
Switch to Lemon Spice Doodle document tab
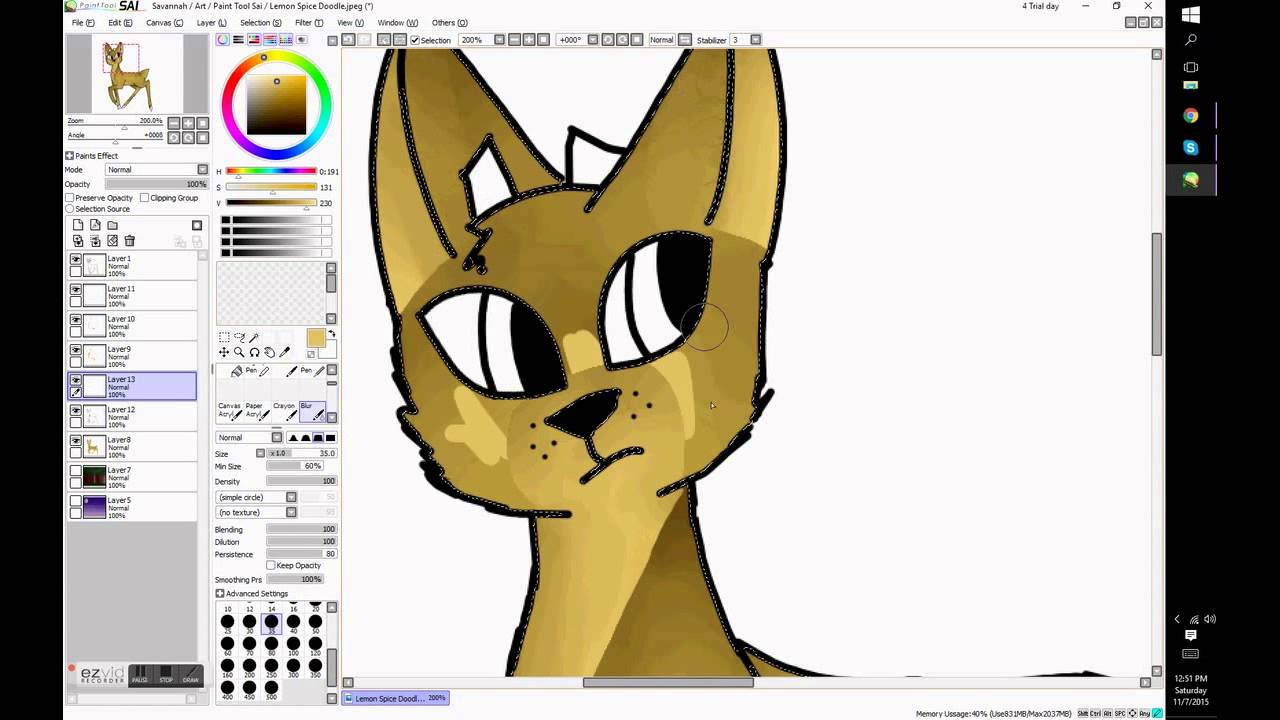point(396,698)
